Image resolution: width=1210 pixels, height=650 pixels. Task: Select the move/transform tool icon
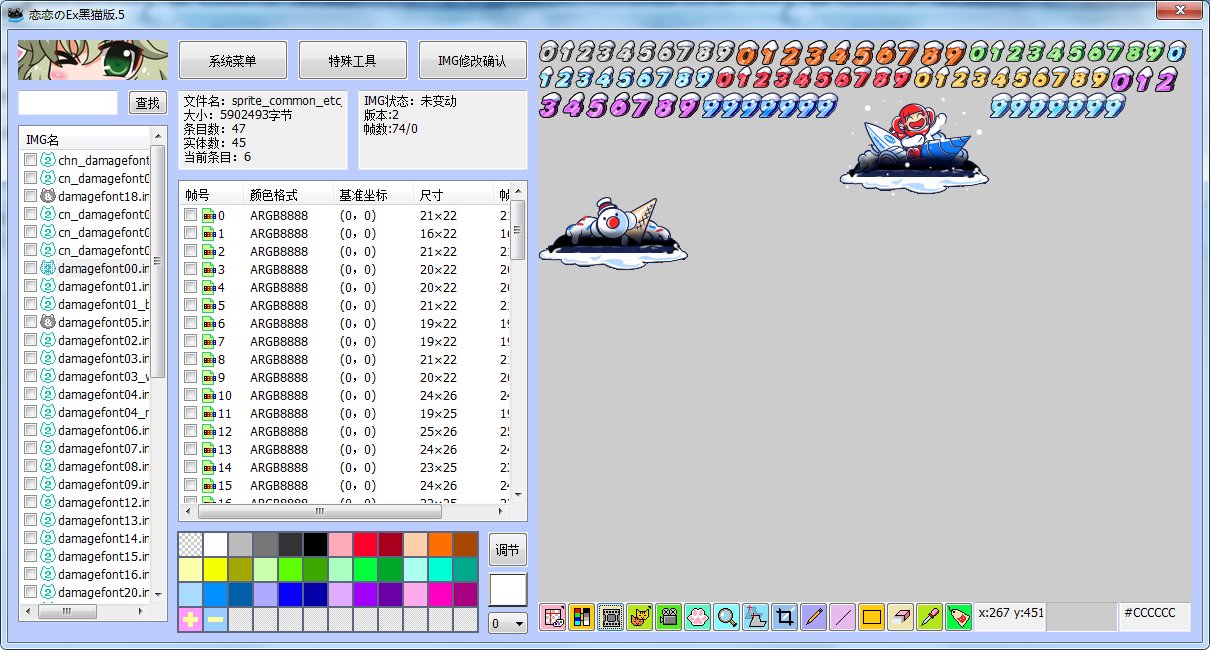click(756, 617)
